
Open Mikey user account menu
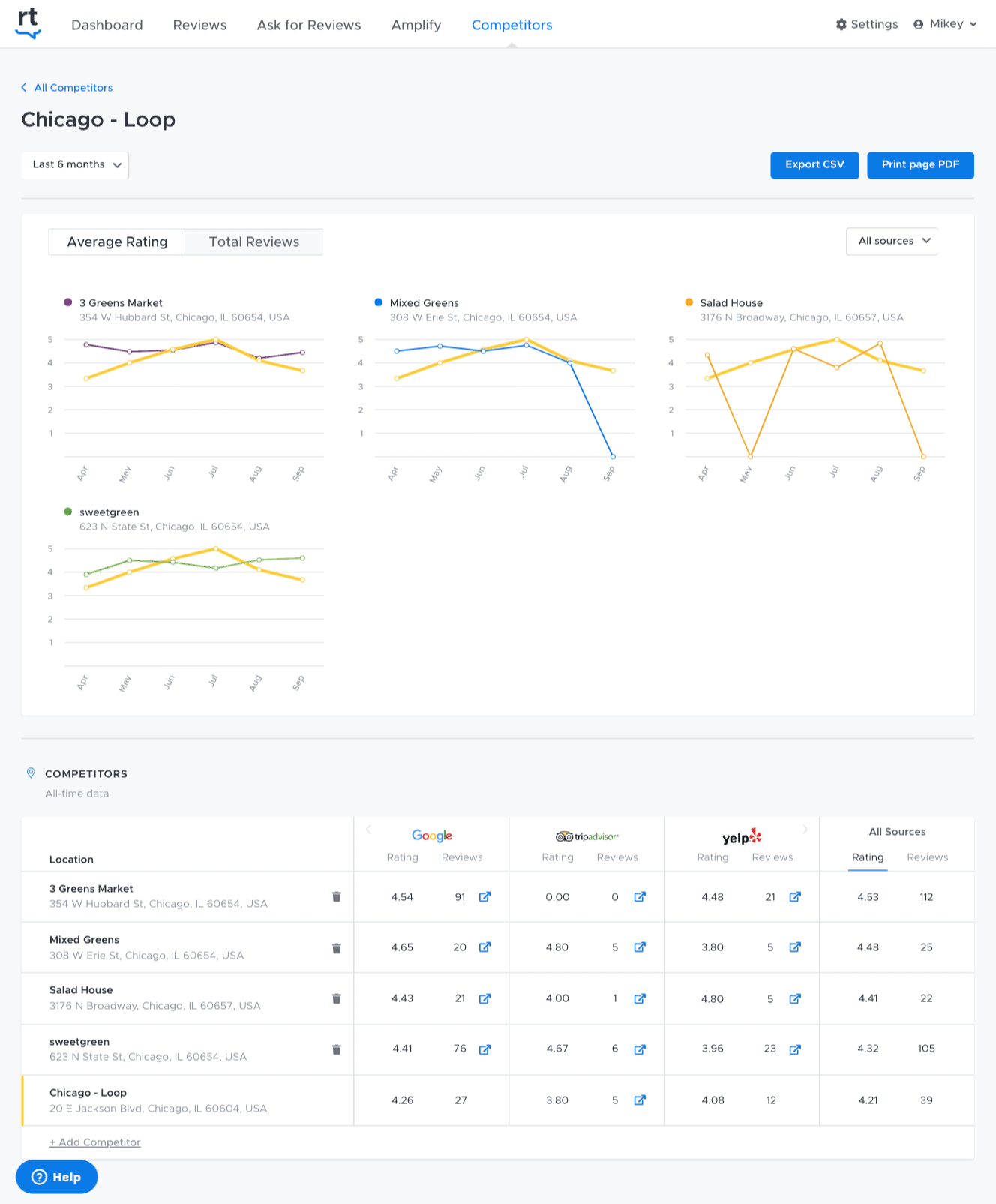945,24
